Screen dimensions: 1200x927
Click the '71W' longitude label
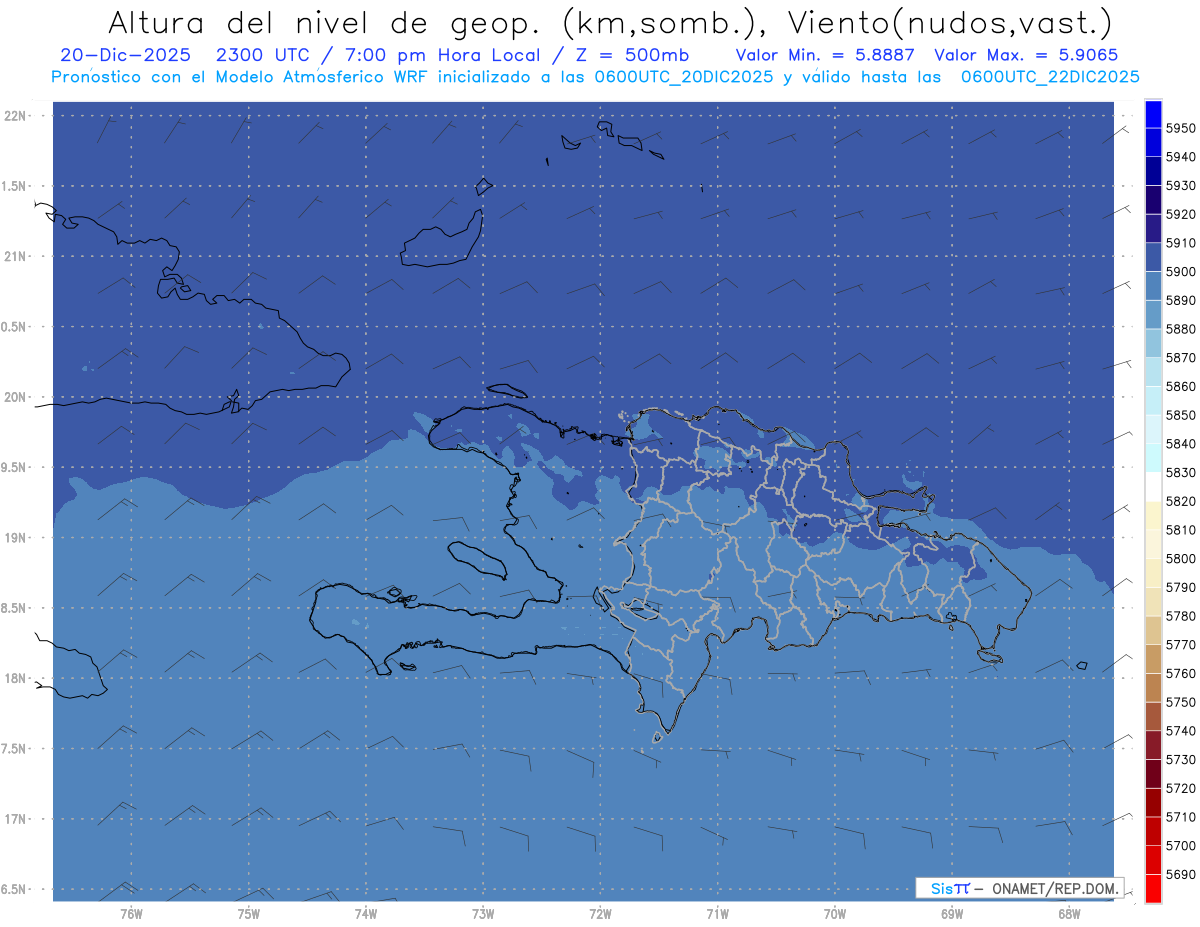[717, 913]
